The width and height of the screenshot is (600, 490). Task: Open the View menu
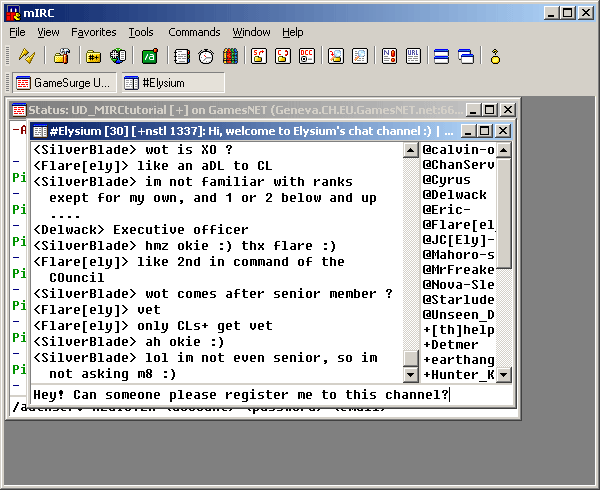tap(48, 32)
